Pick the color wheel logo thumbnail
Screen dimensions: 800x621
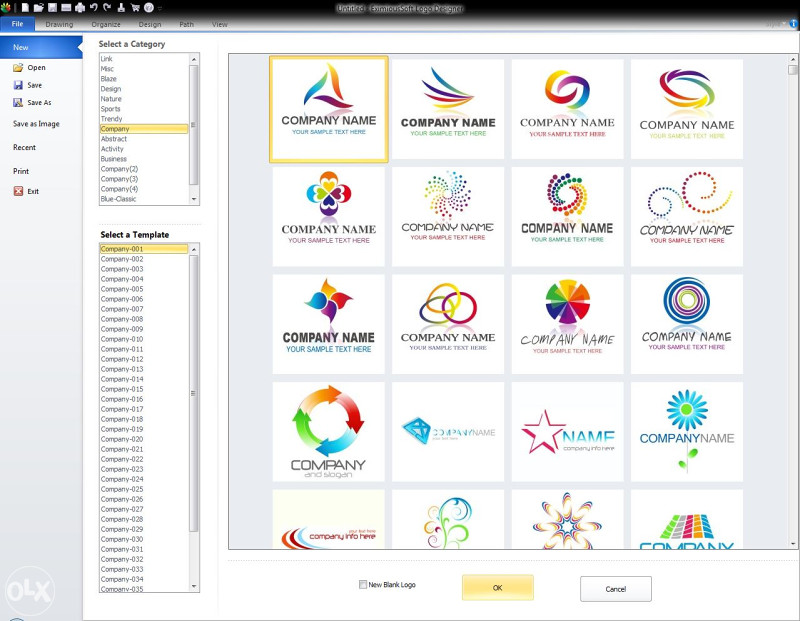567,324
